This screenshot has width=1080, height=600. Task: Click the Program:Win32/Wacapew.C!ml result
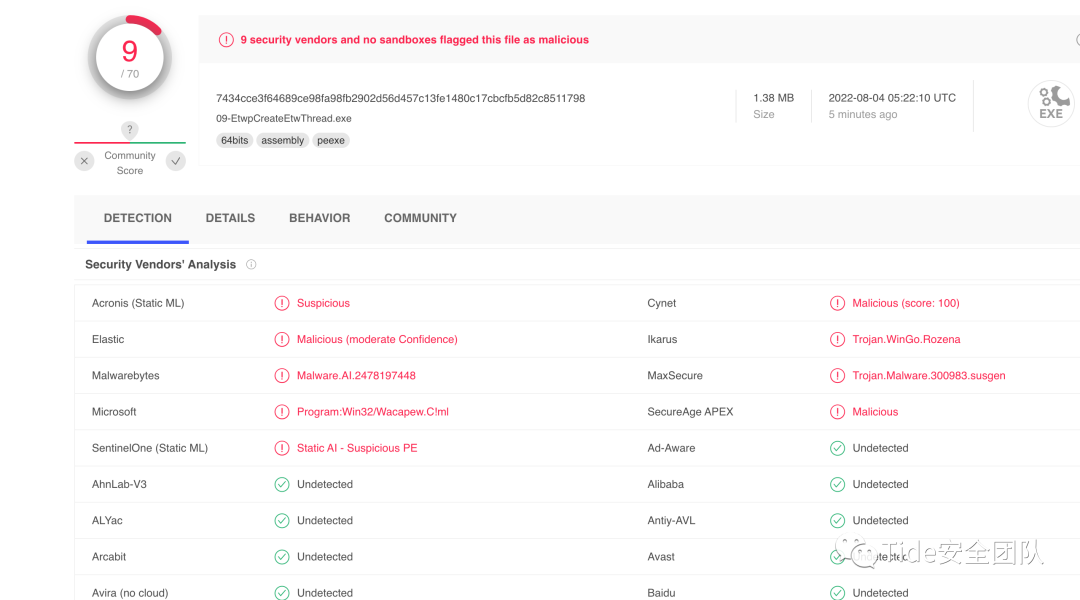[373, 412]
